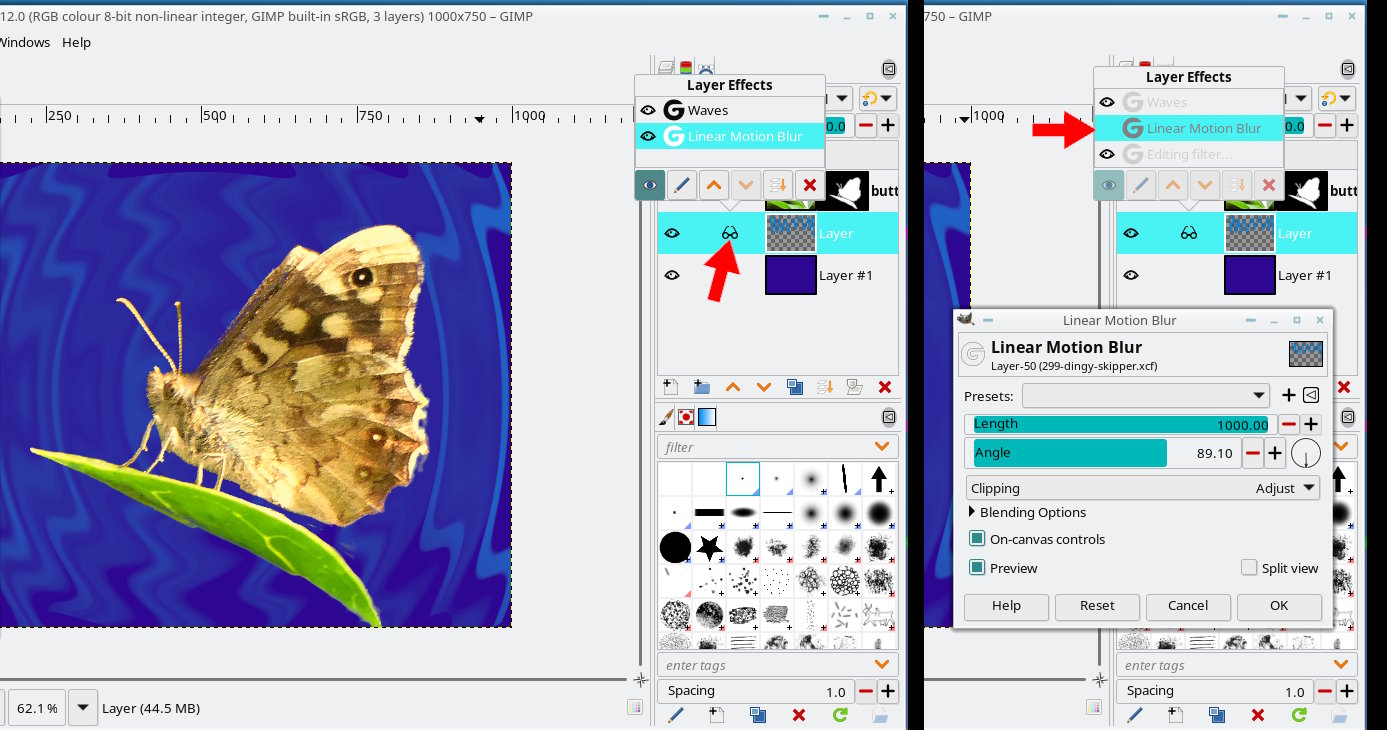Viewport: 1387px width, 730px height.
Task: Delete the layer in left window's Layers panel
Action: pos(884,387)
